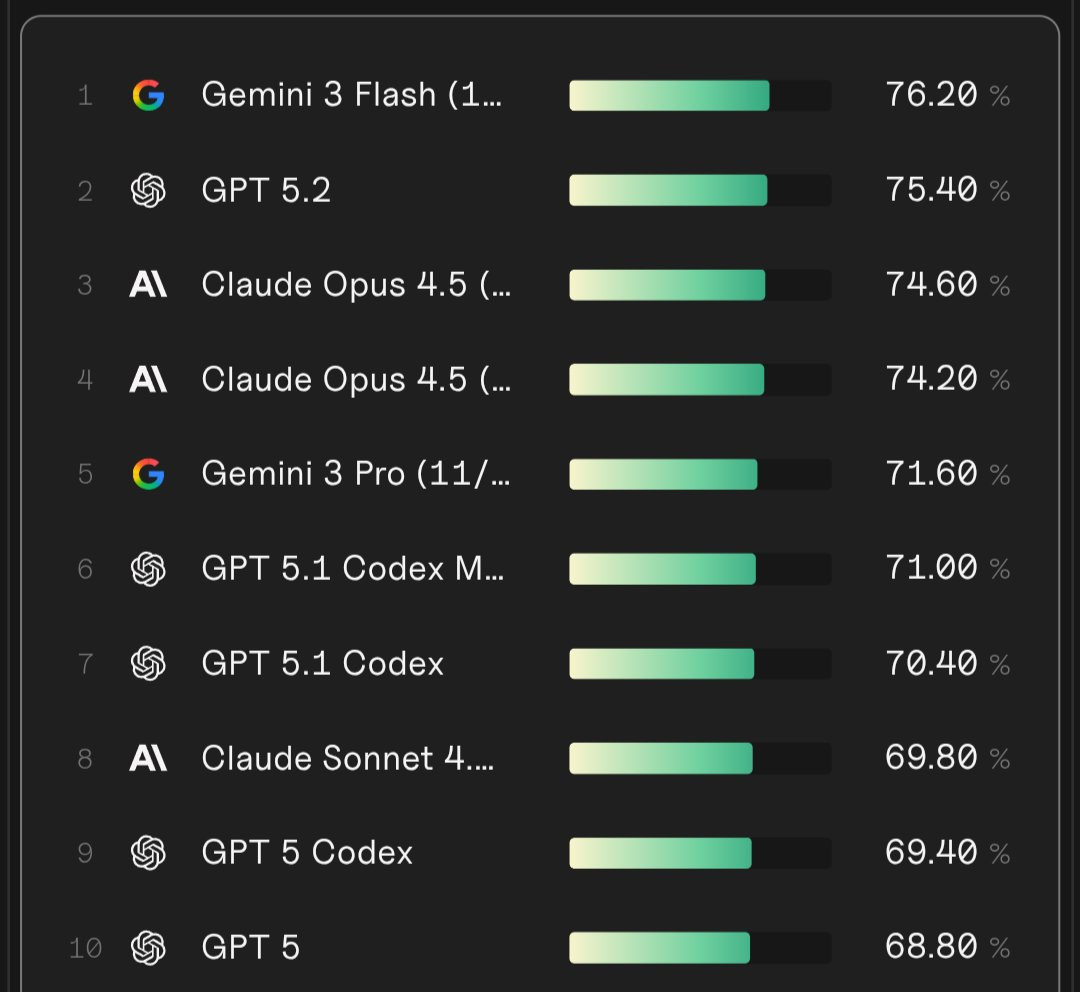
Task: Click the Anthropic logo in rank 3 row
Action: 148,285
